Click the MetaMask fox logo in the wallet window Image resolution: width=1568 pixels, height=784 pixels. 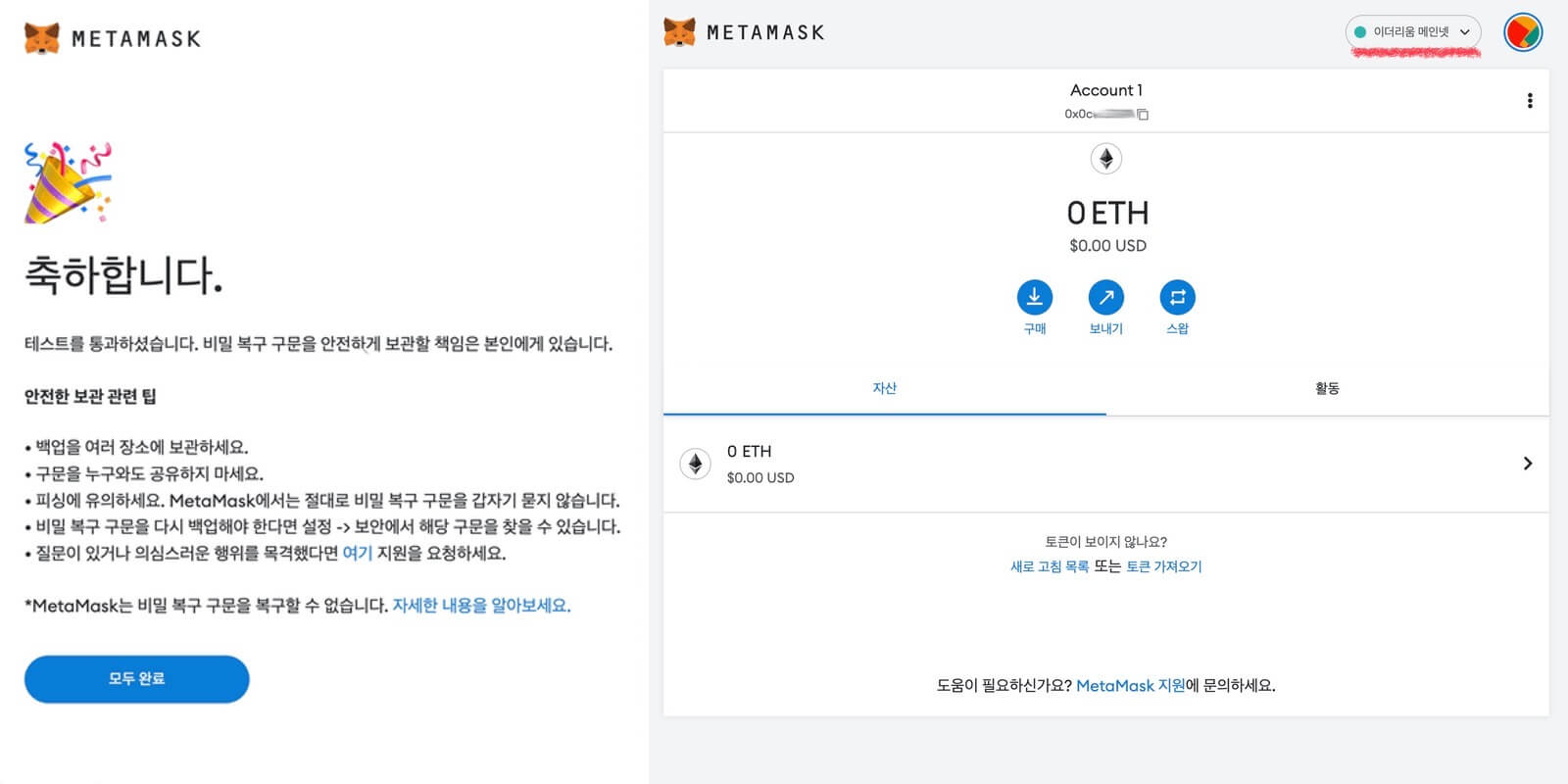[679, 32]
